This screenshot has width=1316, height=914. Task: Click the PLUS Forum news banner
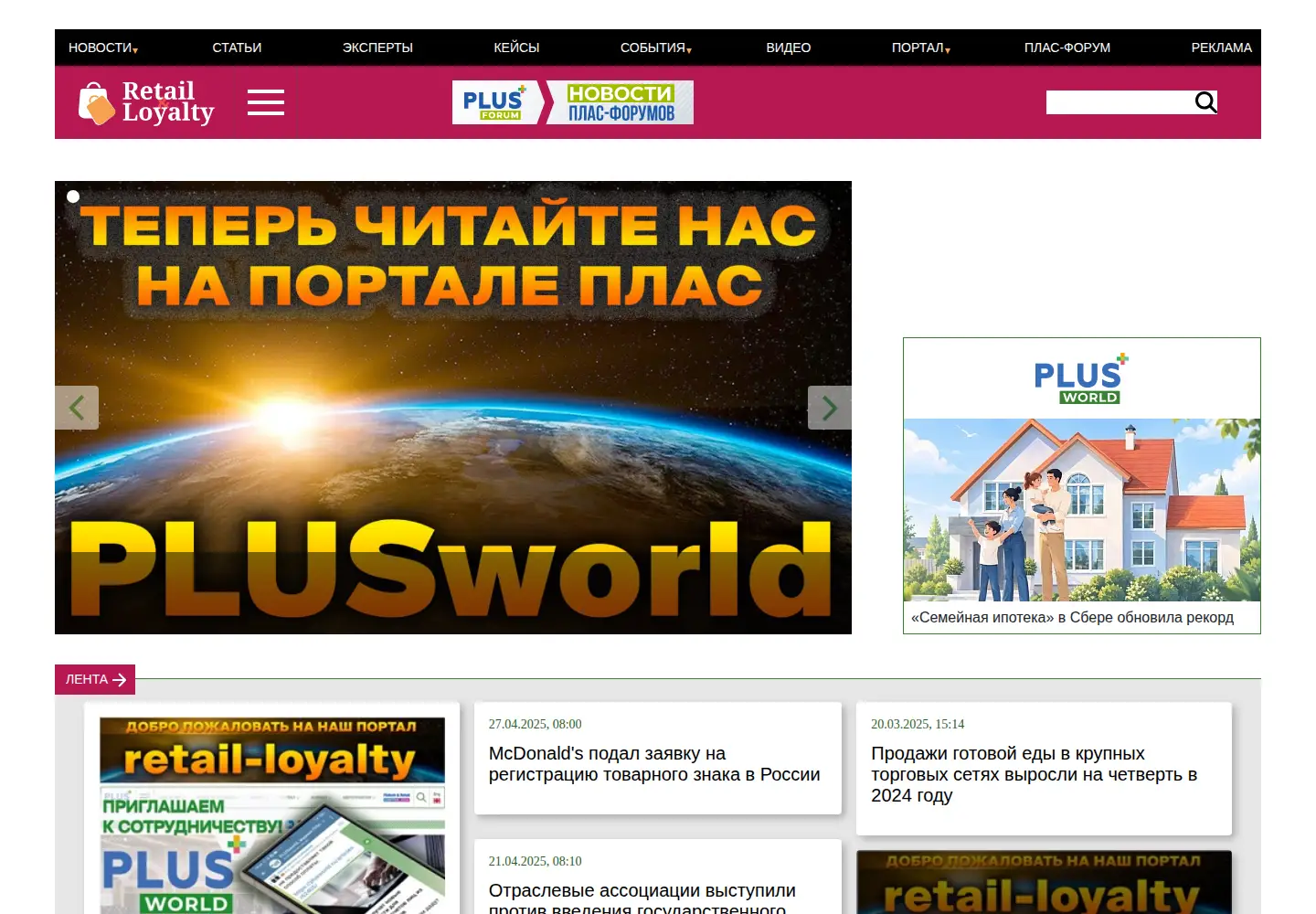pos(573,102)
